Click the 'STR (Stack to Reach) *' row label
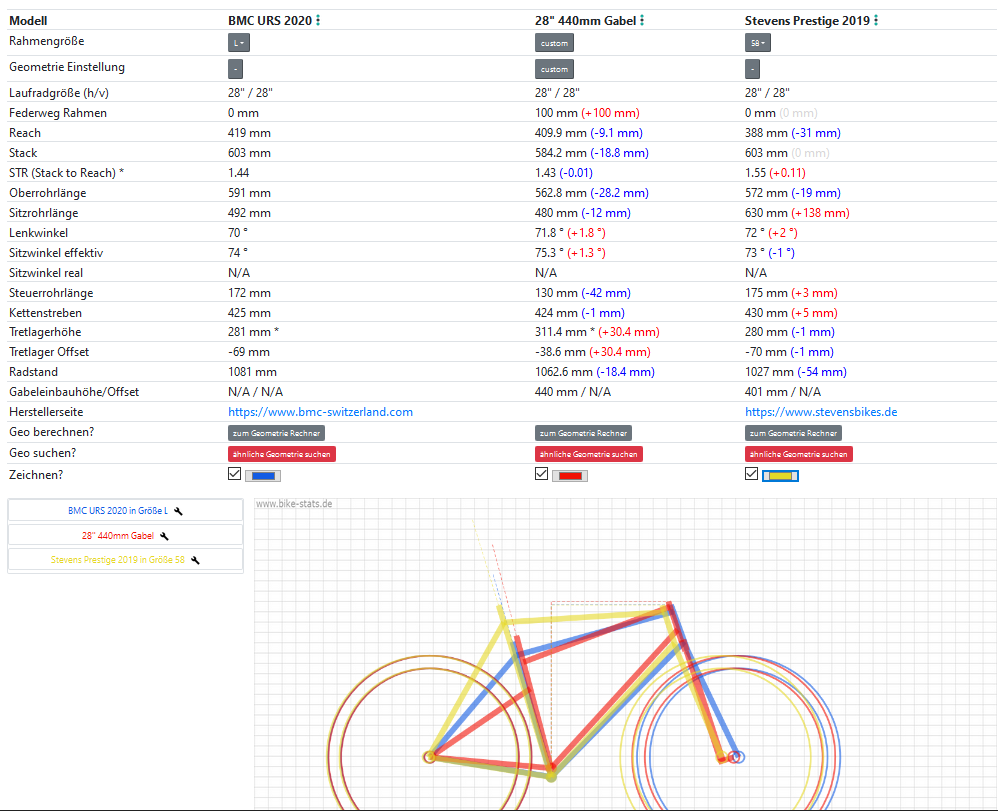This screenshot has width=998, height=811. [x=66, y=173]
